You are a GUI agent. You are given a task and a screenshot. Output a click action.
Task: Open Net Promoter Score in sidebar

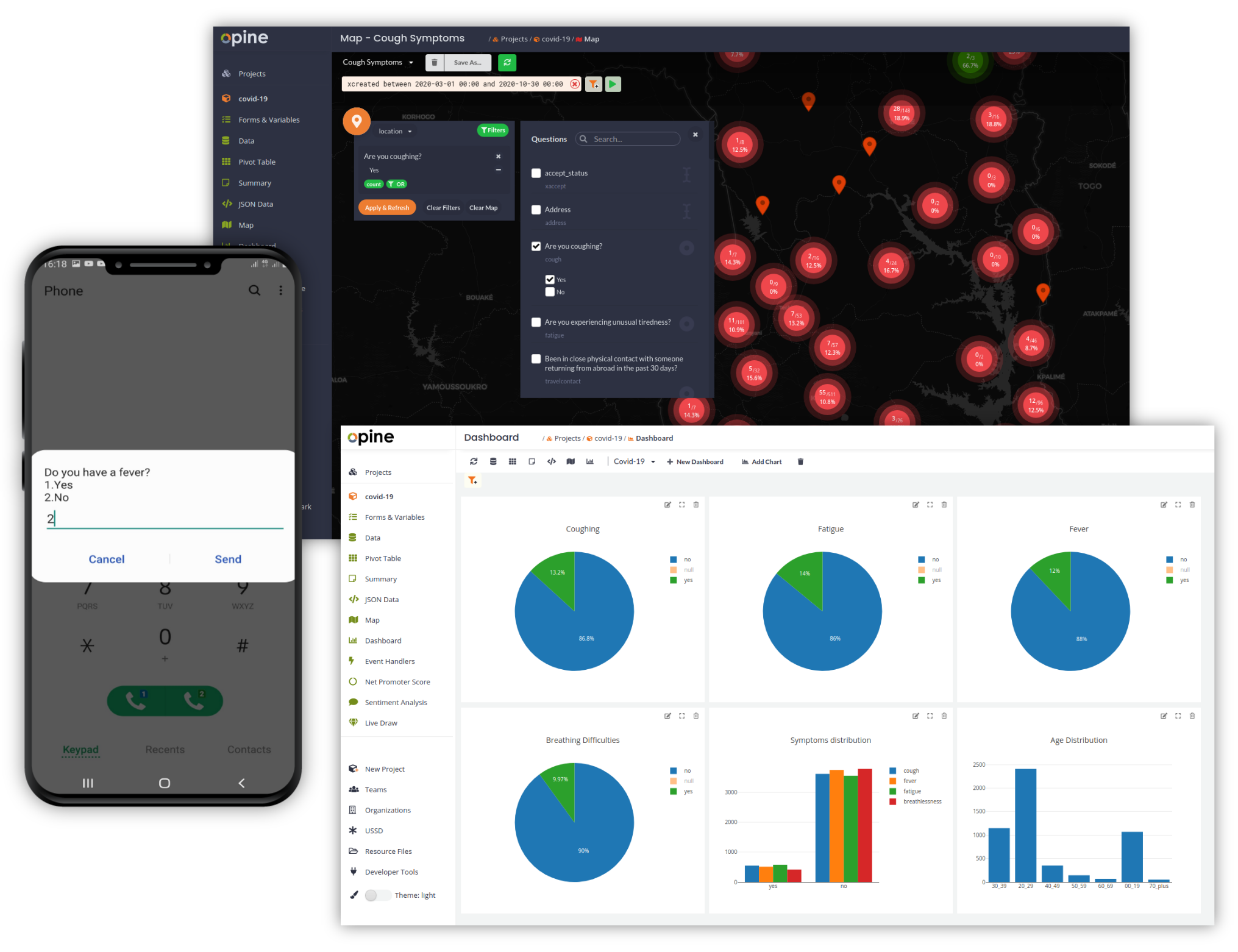[397, 682]
